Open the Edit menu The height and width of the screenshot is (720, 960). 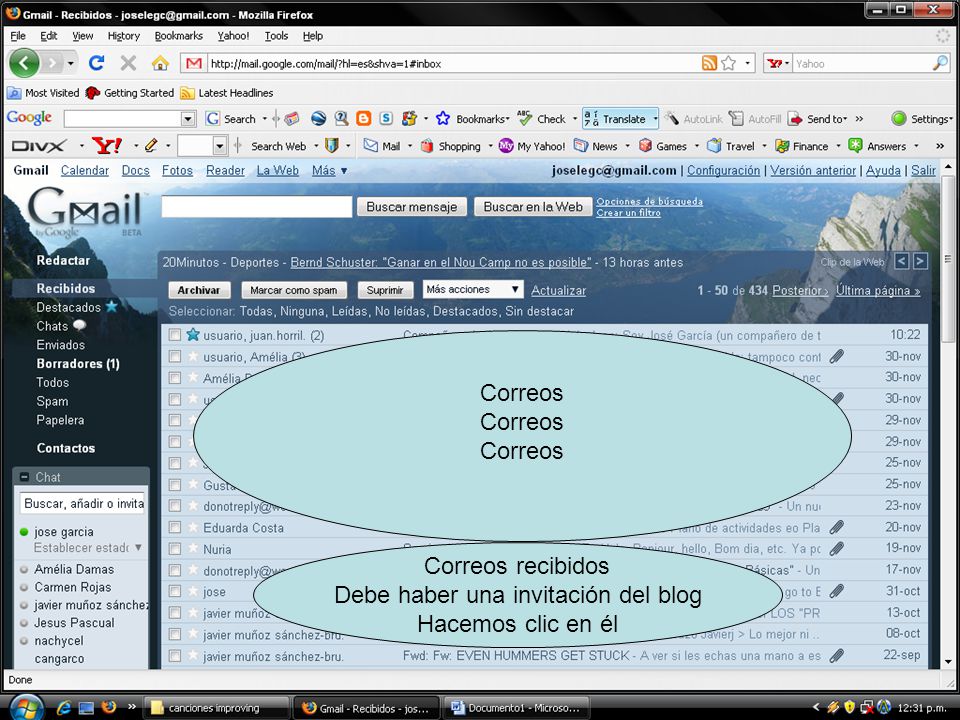coord(48,36)
